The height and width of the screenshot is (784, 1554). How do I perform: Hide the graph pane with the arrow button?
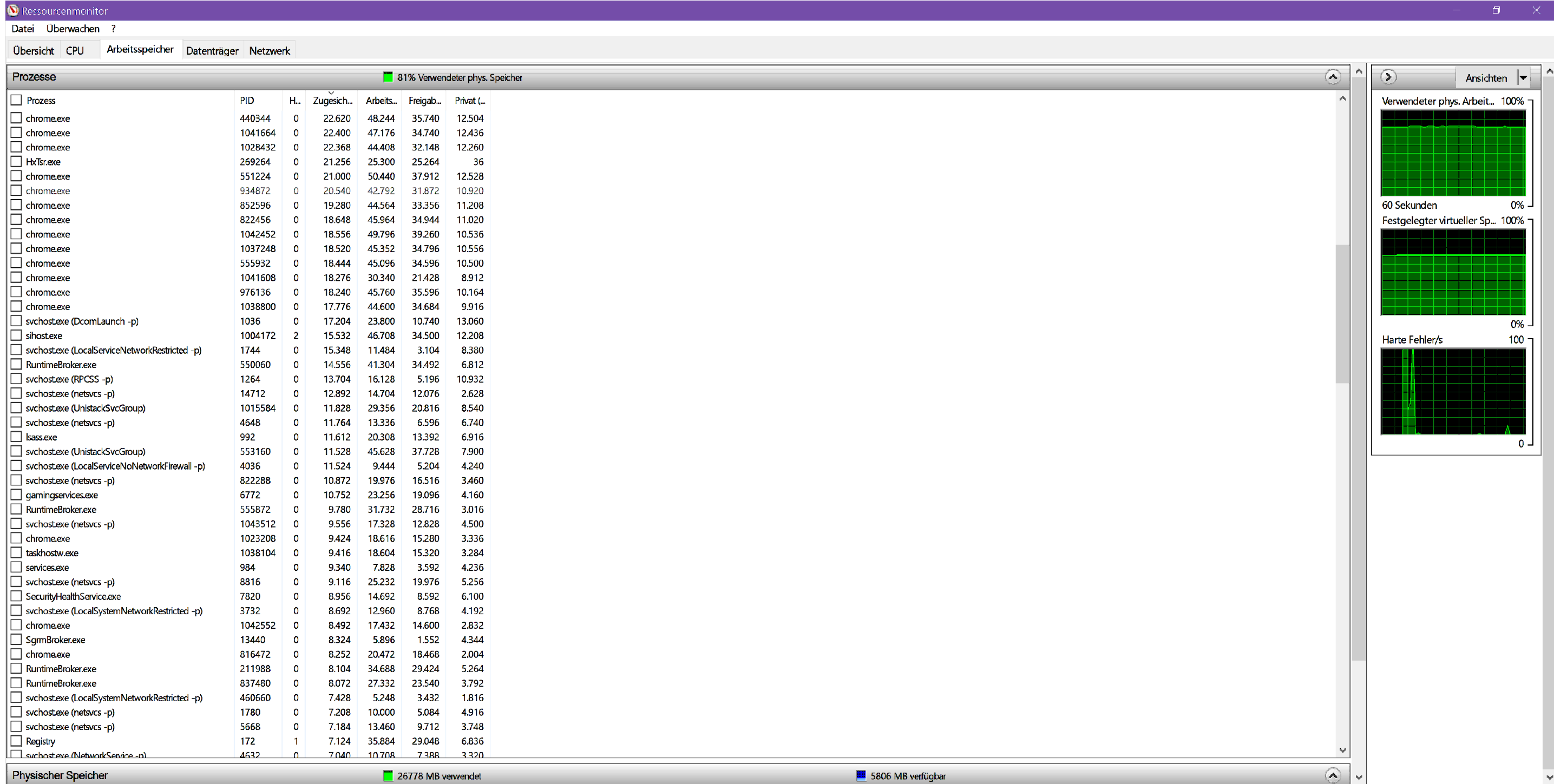click(x=1388, y=77)
